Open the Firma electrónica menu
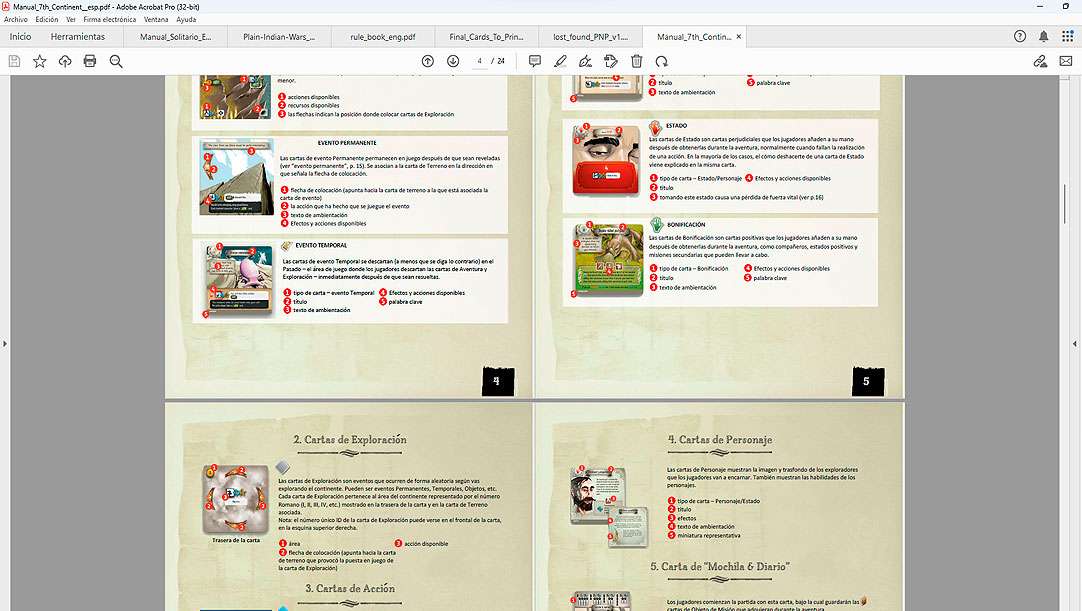 tap(110, 19)
